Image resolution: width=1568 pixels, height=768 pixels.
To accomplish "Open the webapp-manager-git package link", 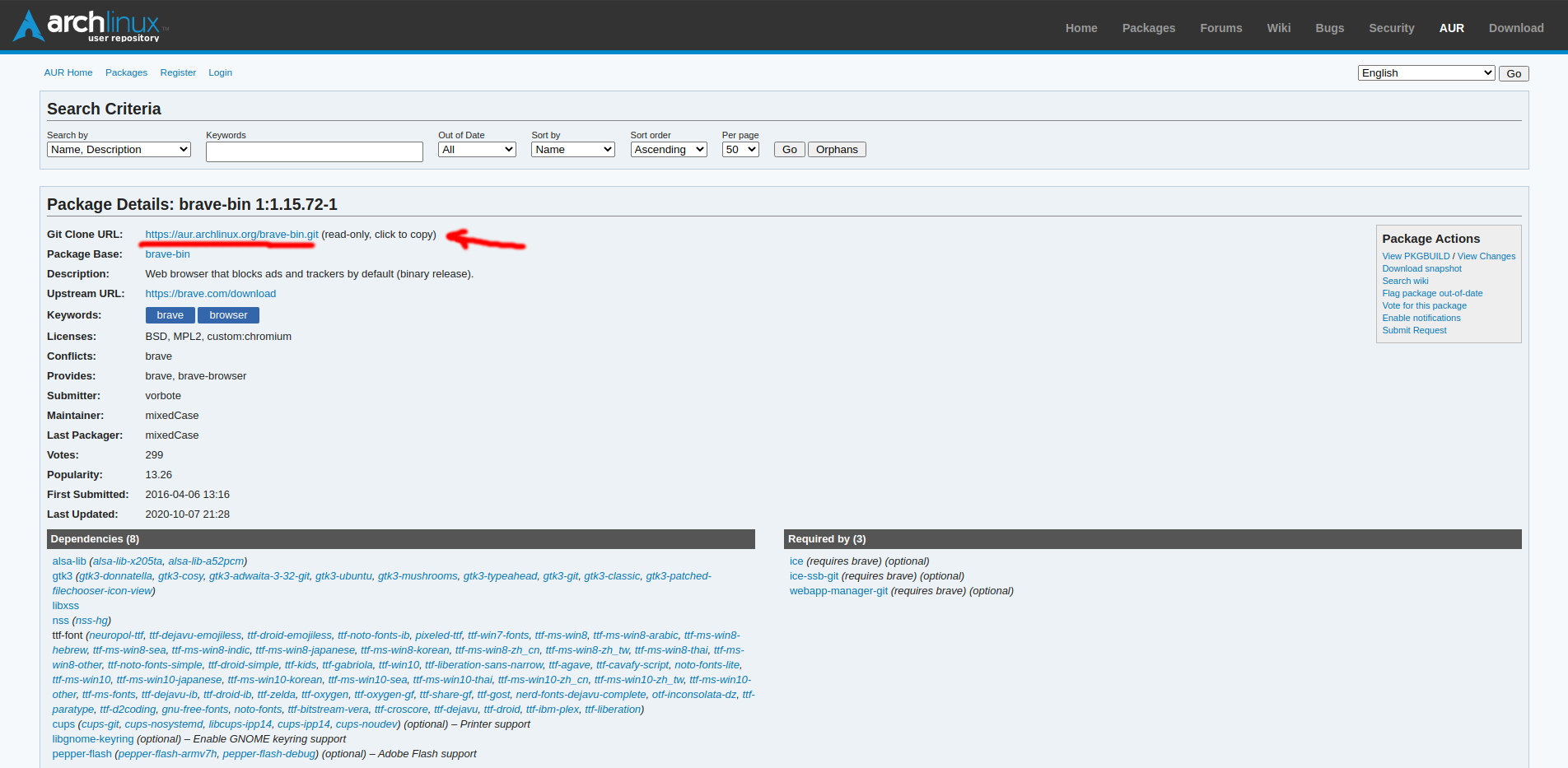I will click(838, 591).
